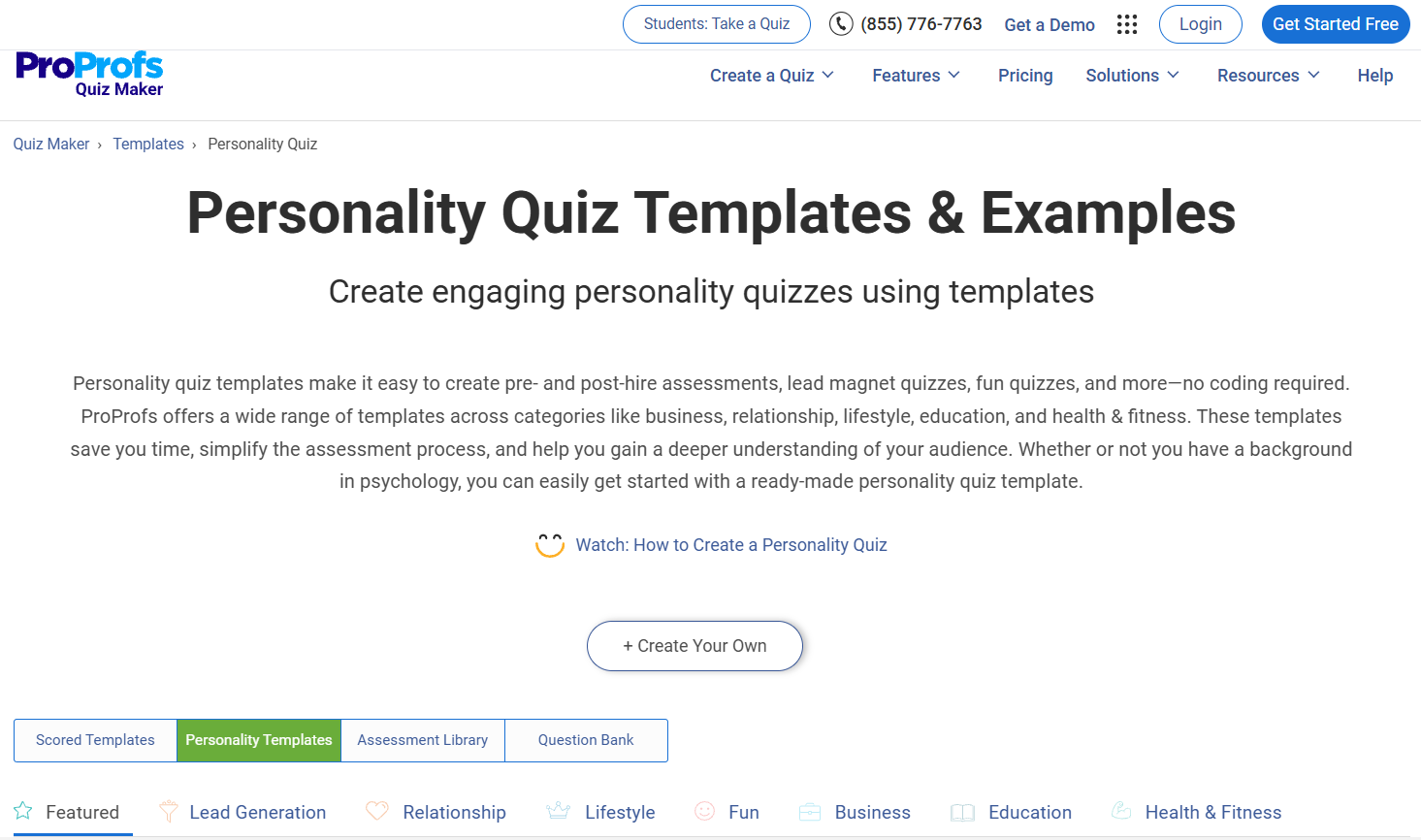Click the phone receiver icon in the header

point(840,23)
